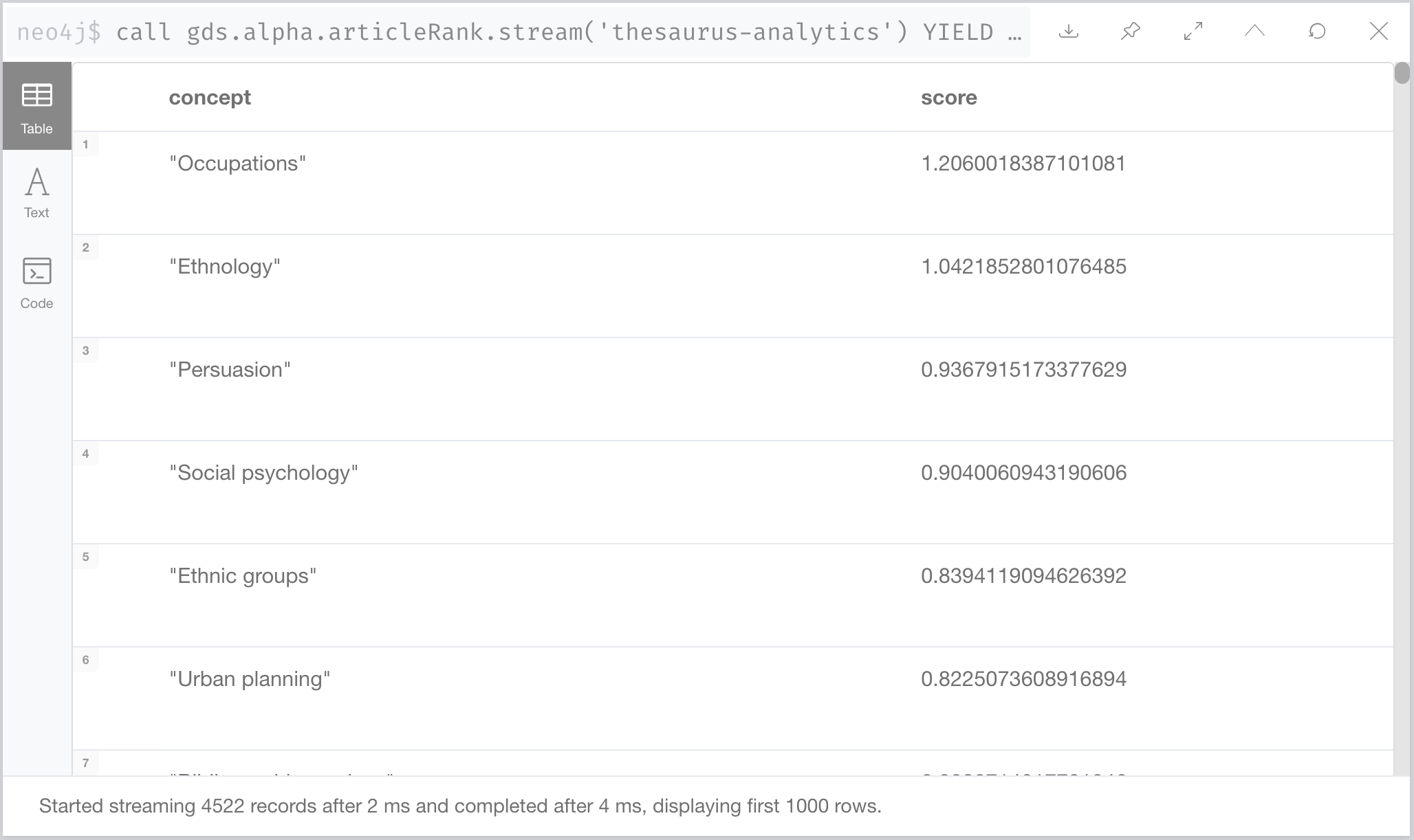Rerun the articleRank query
This screenshot has width=1414, height=840.
click(1317, 32)
